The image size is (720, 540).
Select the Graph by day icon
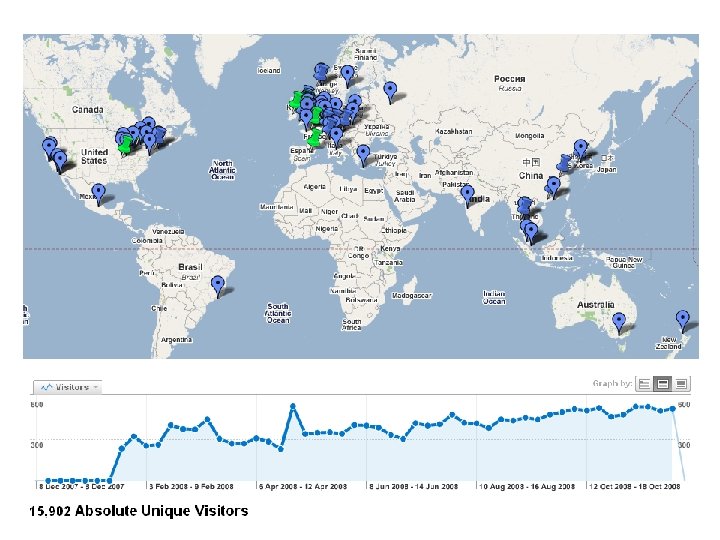point(645,384)
